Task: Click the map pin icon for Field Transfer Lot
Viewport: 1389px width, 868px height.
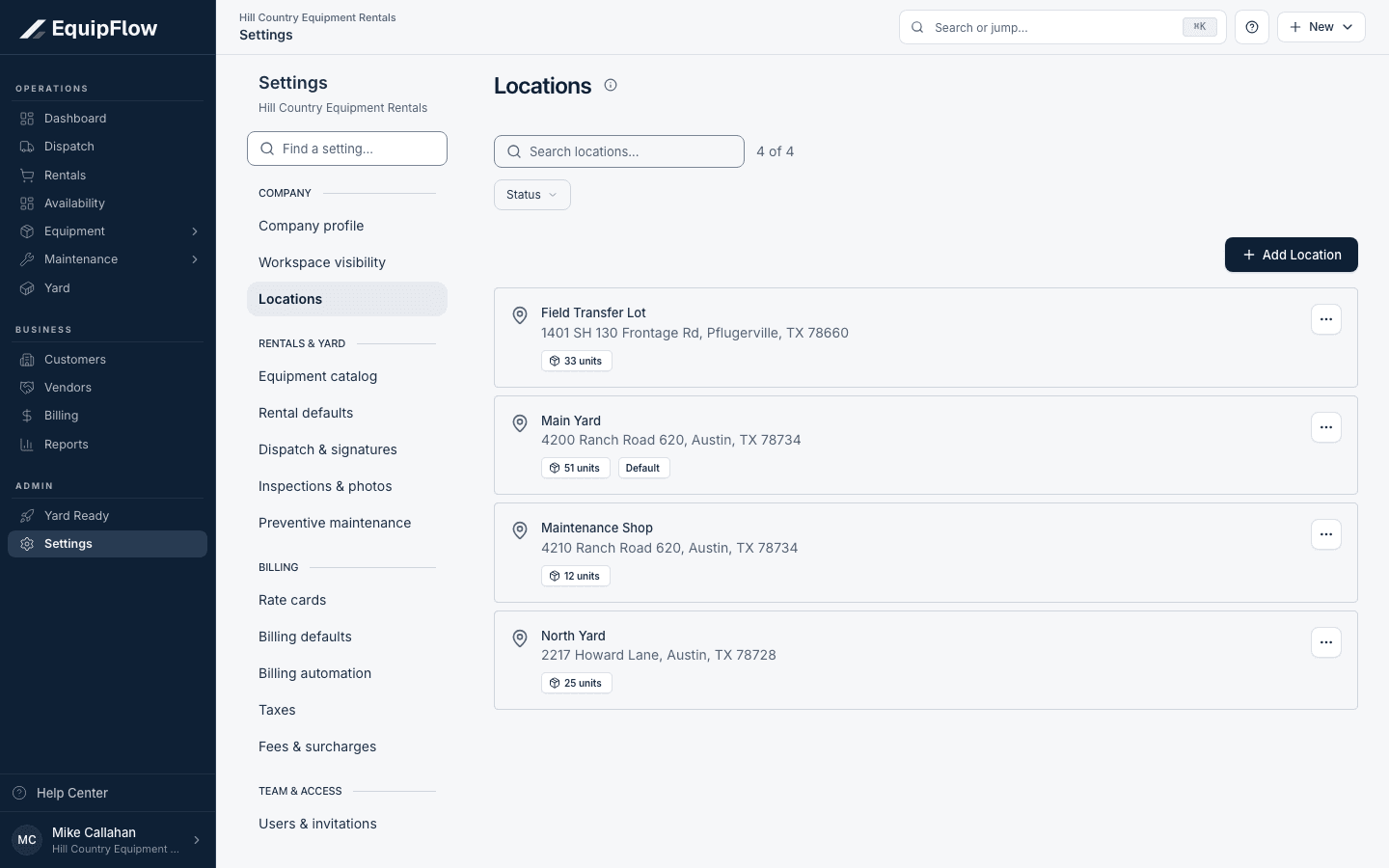Action: pos(520,315)
